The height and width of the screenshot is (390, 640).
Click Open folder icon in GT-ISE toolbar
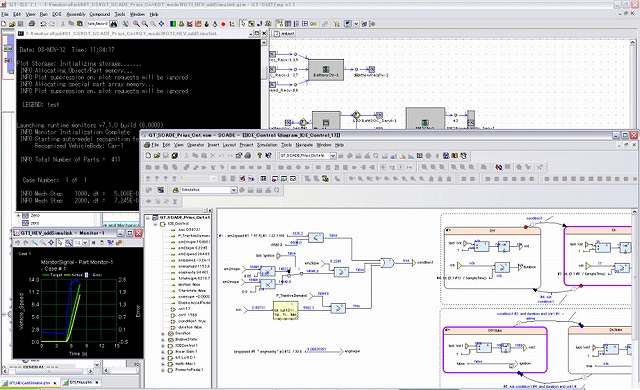click(x=12, y=24)
